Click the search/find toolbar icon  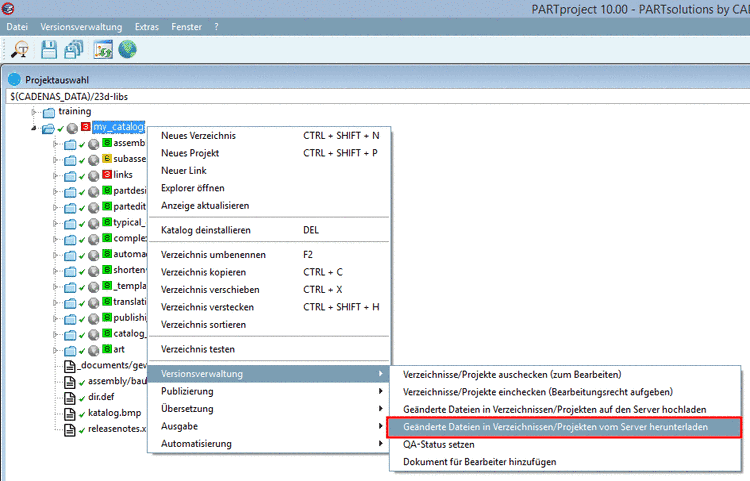point(20,49)
